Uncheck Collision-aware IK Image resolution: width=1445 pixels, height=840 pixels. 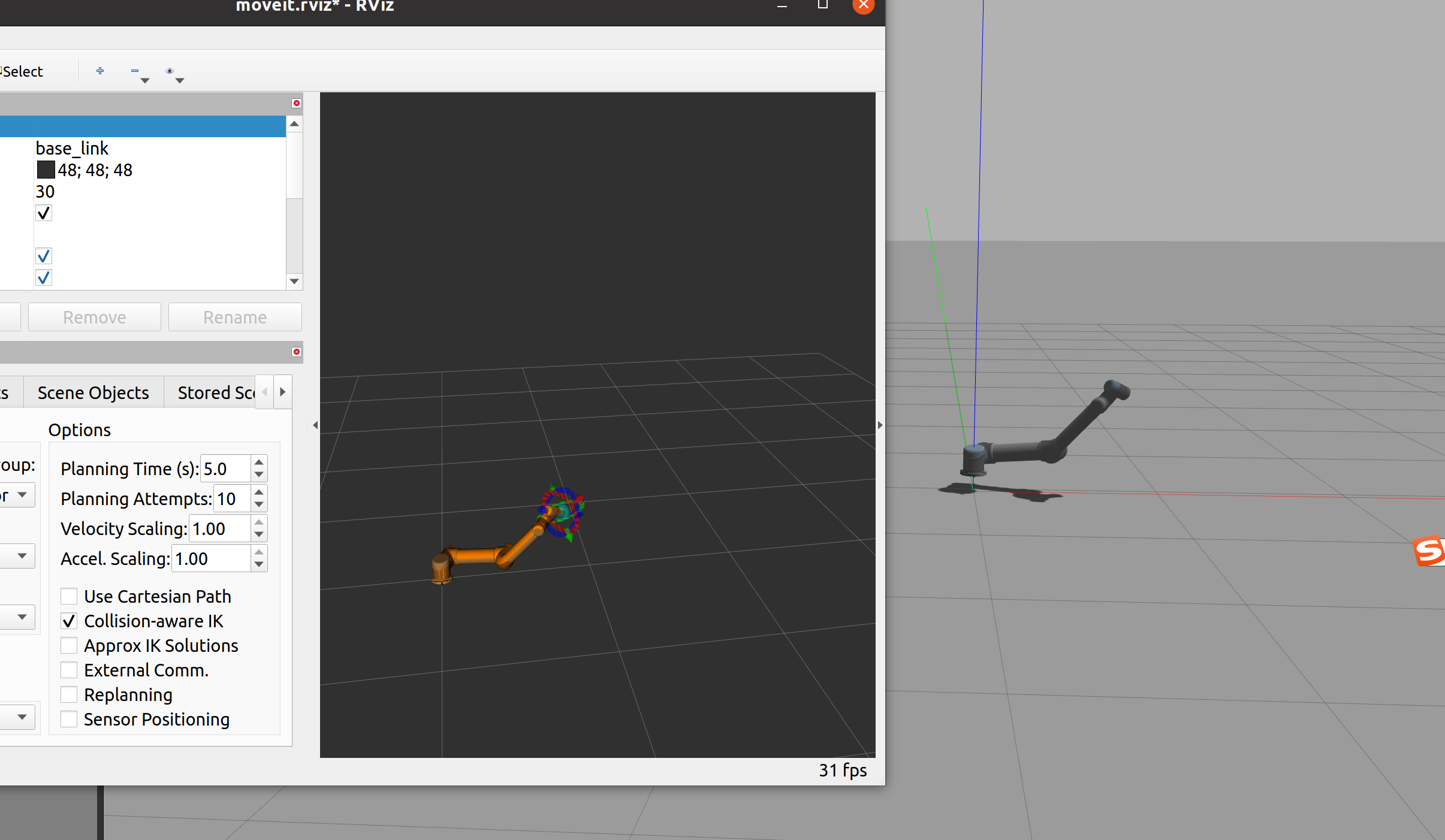[x=69, y=621]
